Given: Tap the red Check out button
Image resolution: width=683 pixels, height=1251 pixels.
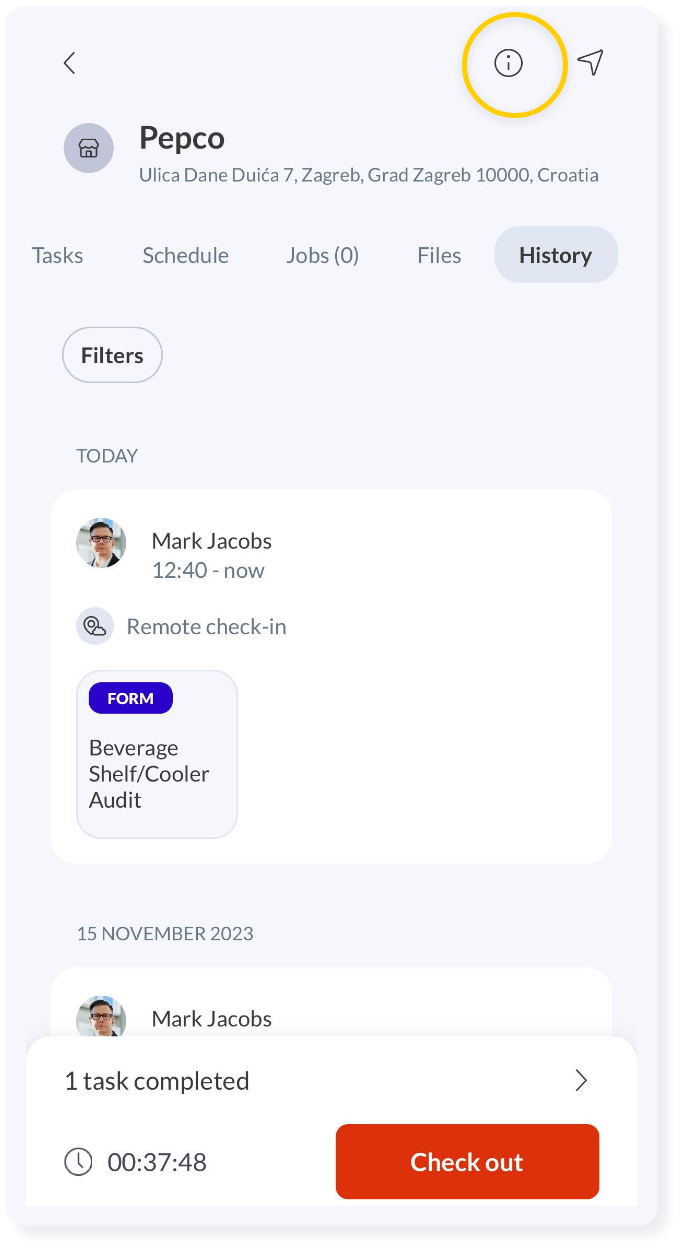Looking at the screenshot, I should tap(467, 1161).
